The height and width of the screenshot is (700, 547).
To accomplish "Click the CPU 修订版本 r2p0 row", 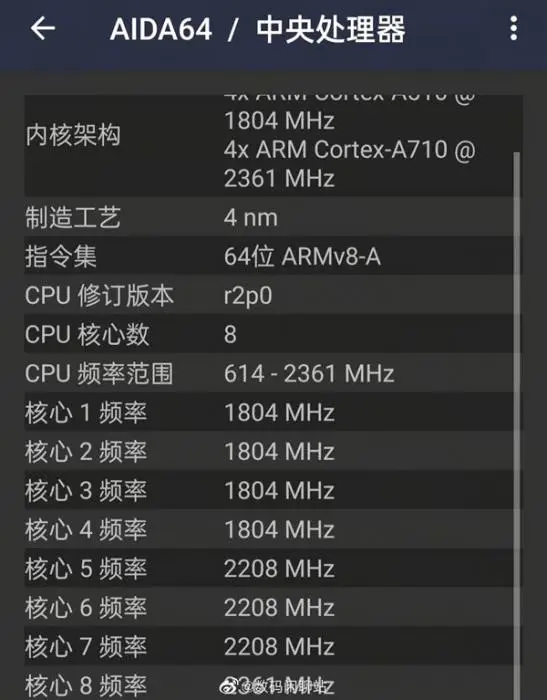I will (x=273, y=295).
